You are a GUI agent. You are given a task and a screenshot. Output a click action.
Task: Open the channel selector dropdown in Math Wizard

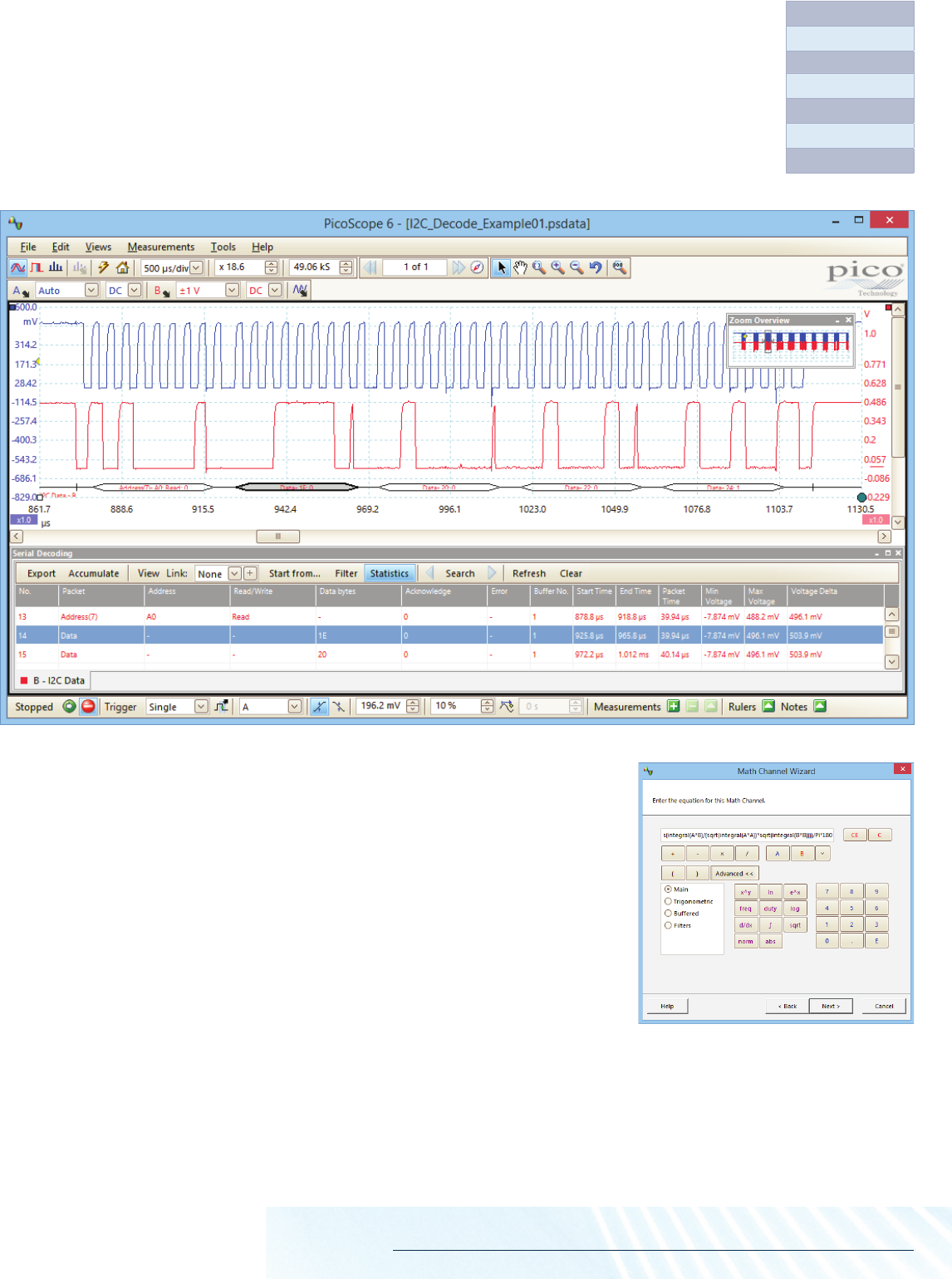pos(822,853)
